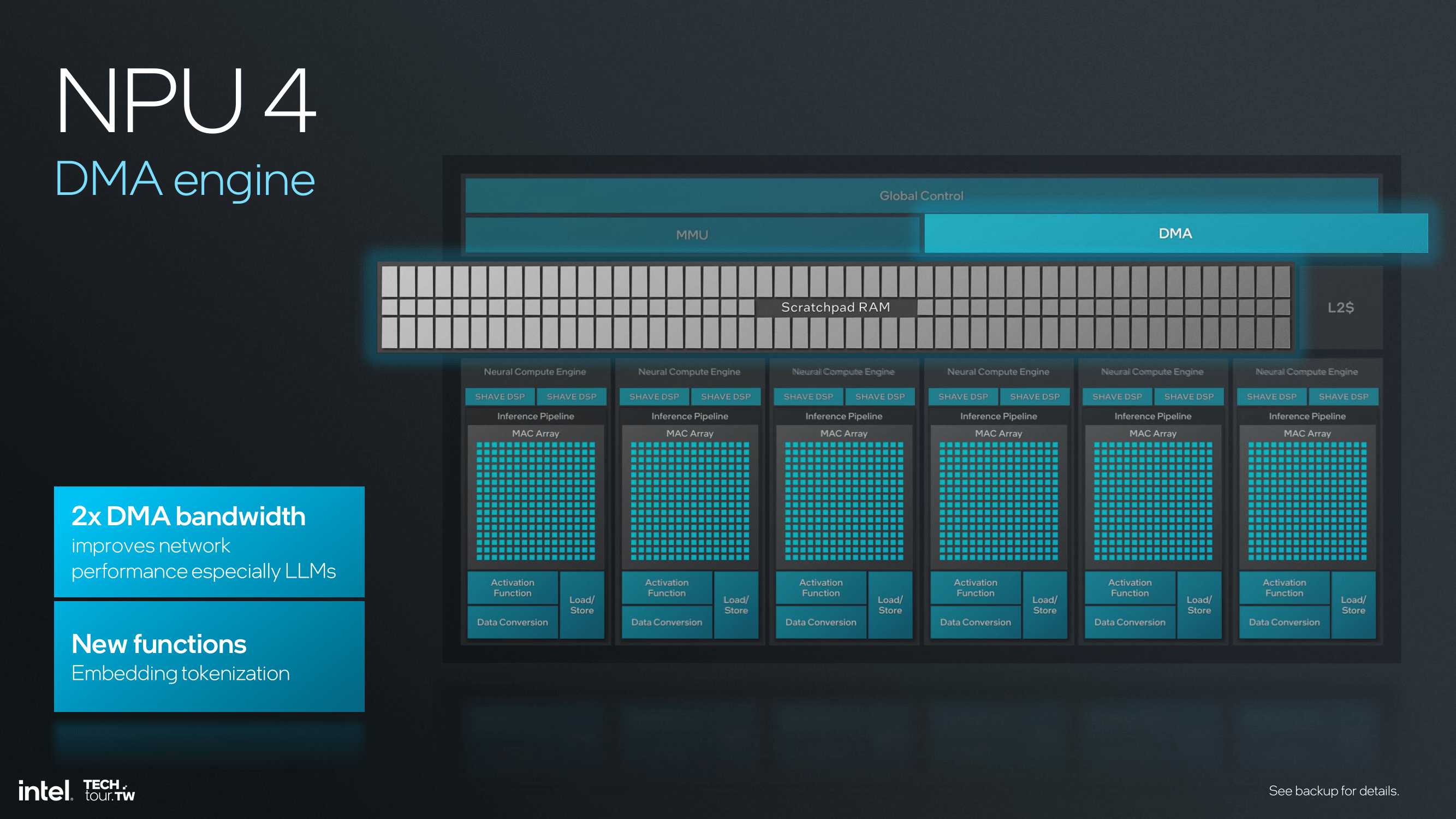Select the 2x DMA bandwidth panel
Viewport: 1456px width, 819px height.
[209, 542]
